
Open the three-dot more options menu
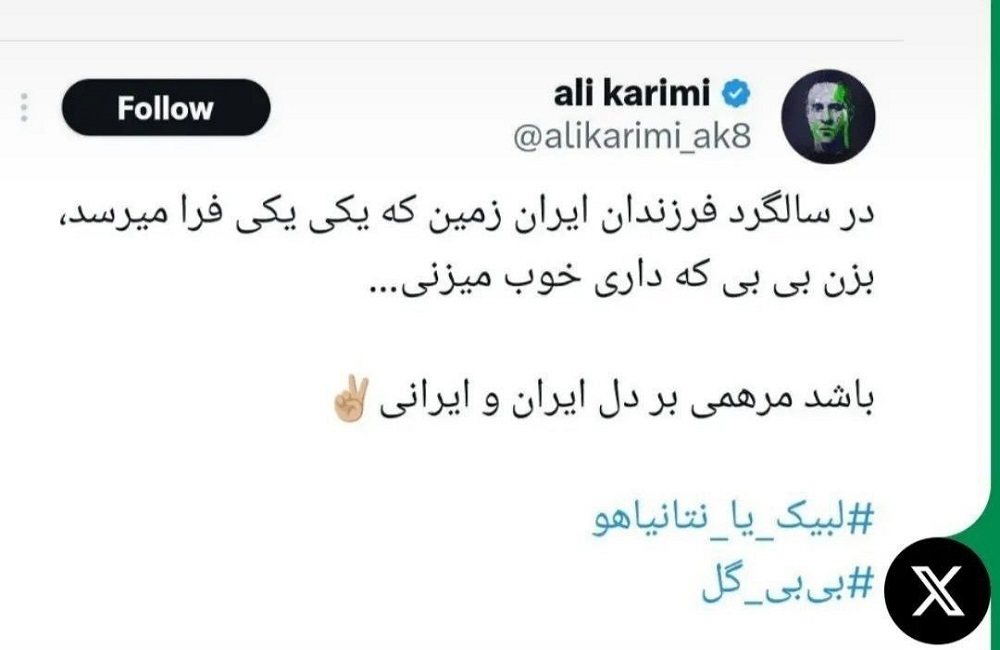(24, 107)
